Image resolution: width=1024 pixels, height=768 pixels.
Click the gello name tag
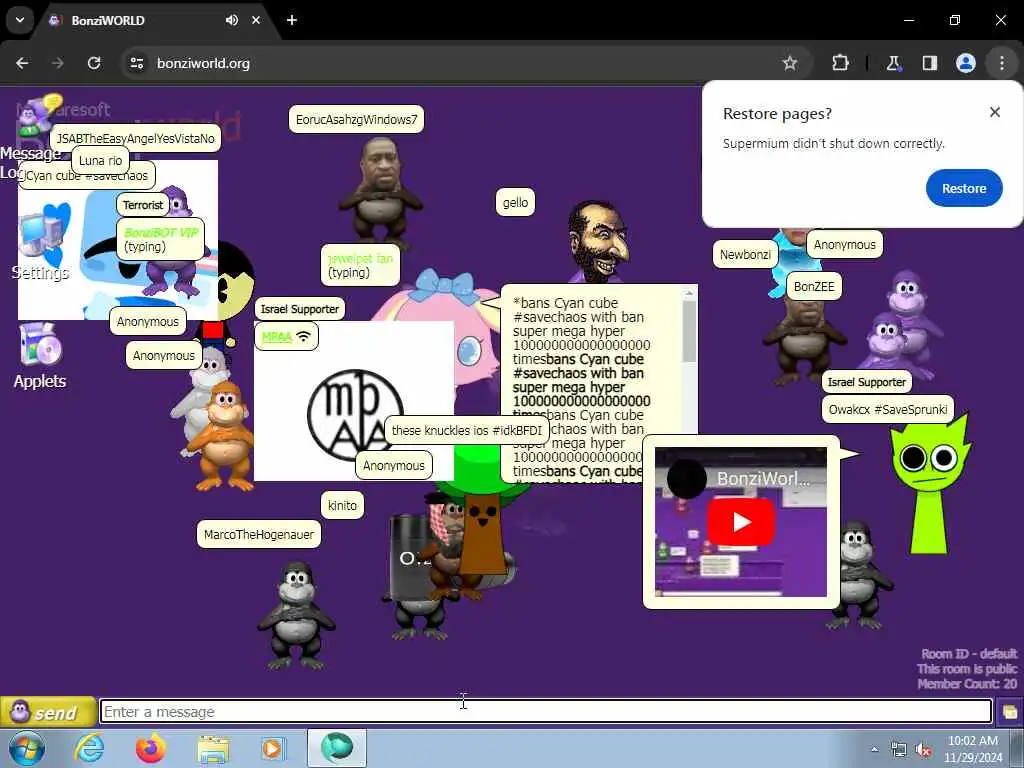point(515,202)
